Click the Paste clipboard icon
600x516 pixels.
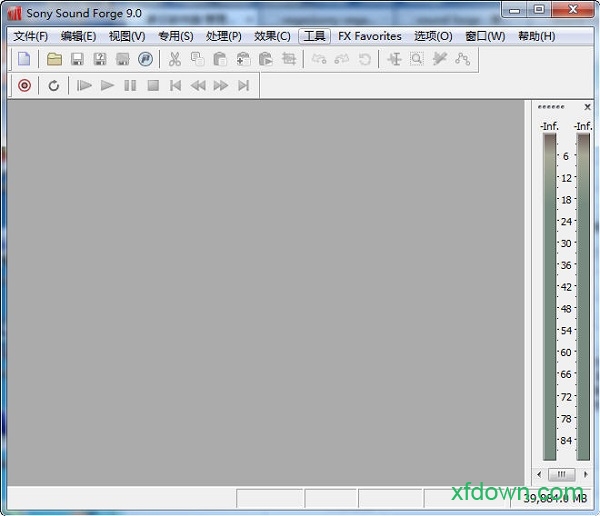click(x=220, y=59)
